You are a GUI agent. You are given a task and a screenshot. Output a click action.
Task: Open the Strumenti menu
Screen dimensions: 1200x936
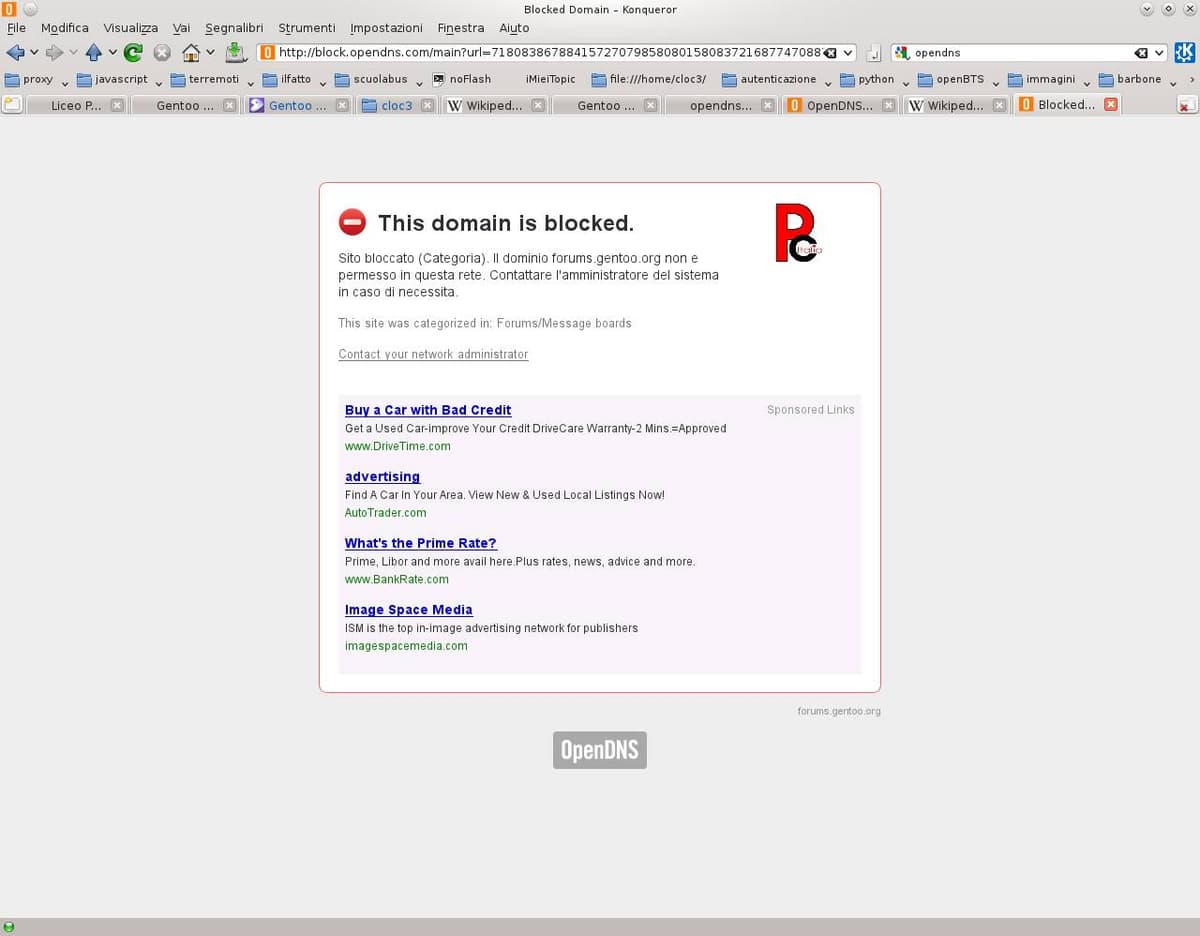click(x=307, y=28)
